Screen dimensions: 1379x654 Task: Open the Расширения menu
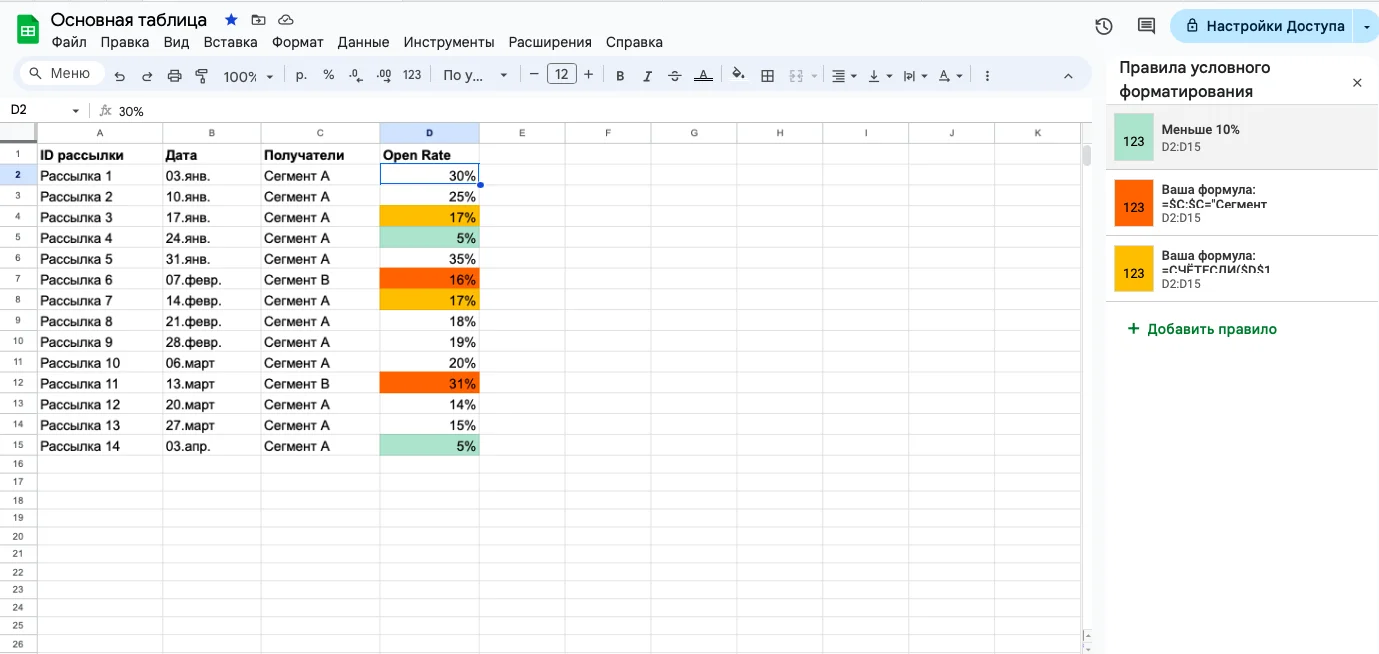click(x=550, y=42)
